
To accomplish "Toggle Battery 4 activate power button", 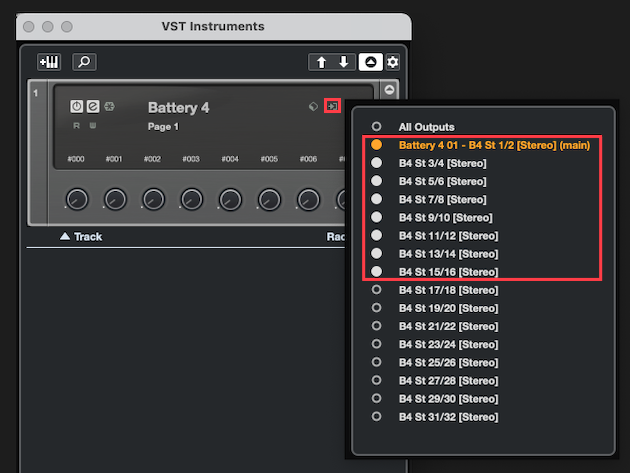I will point(76,106).
